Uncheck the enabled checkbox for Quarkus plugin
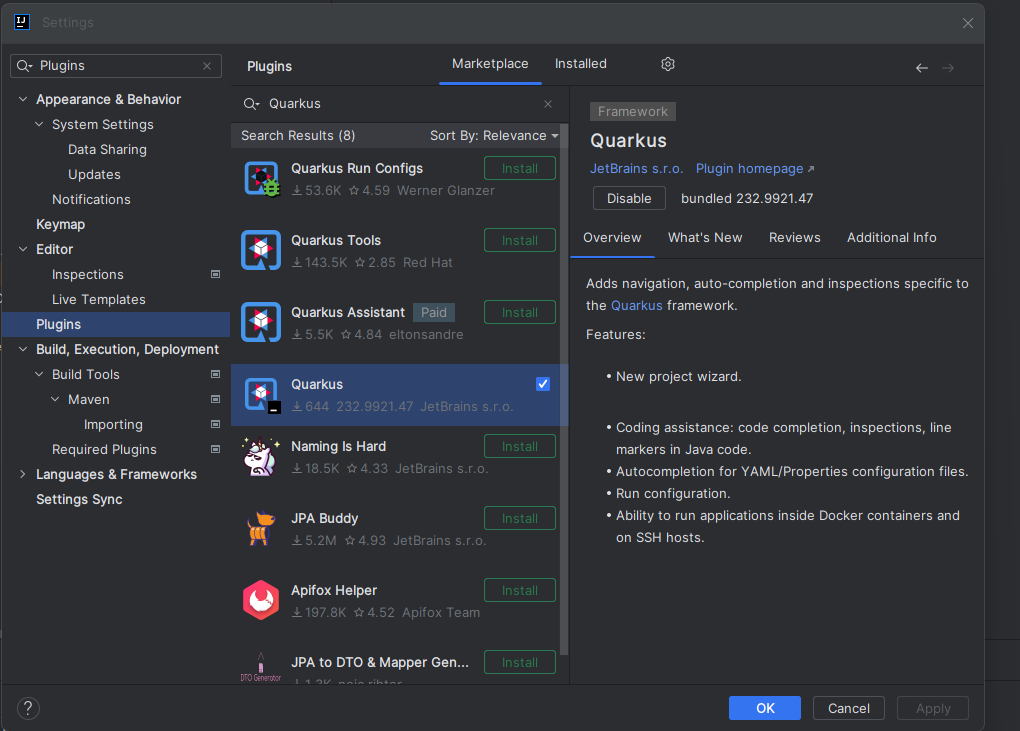This screenshot has height=731, width=1020. pos(543,384)
